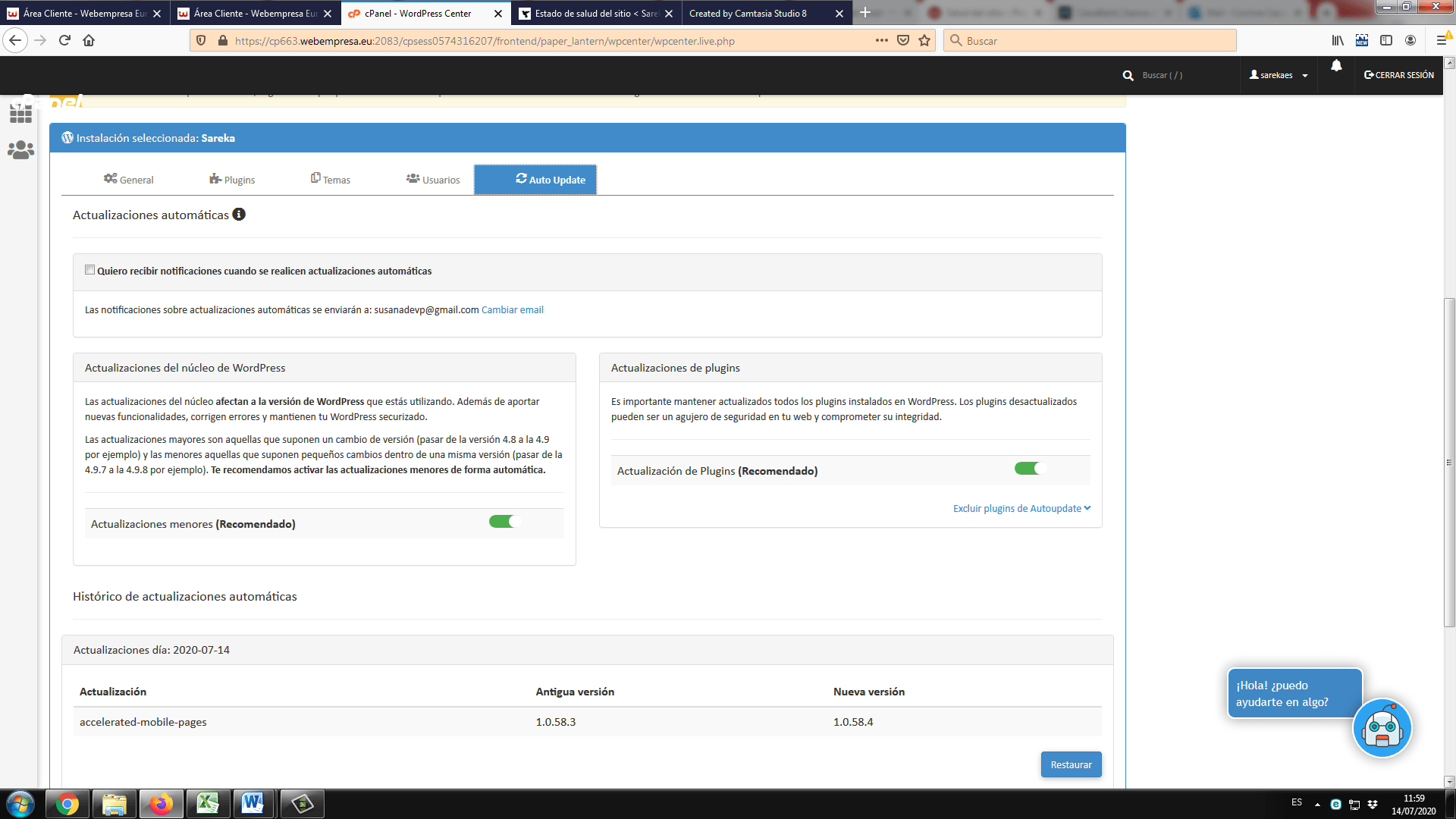This screenshot has width=1456, height=819.
Task: Open the page actions three-dot menu
Action: click(881, 40)
